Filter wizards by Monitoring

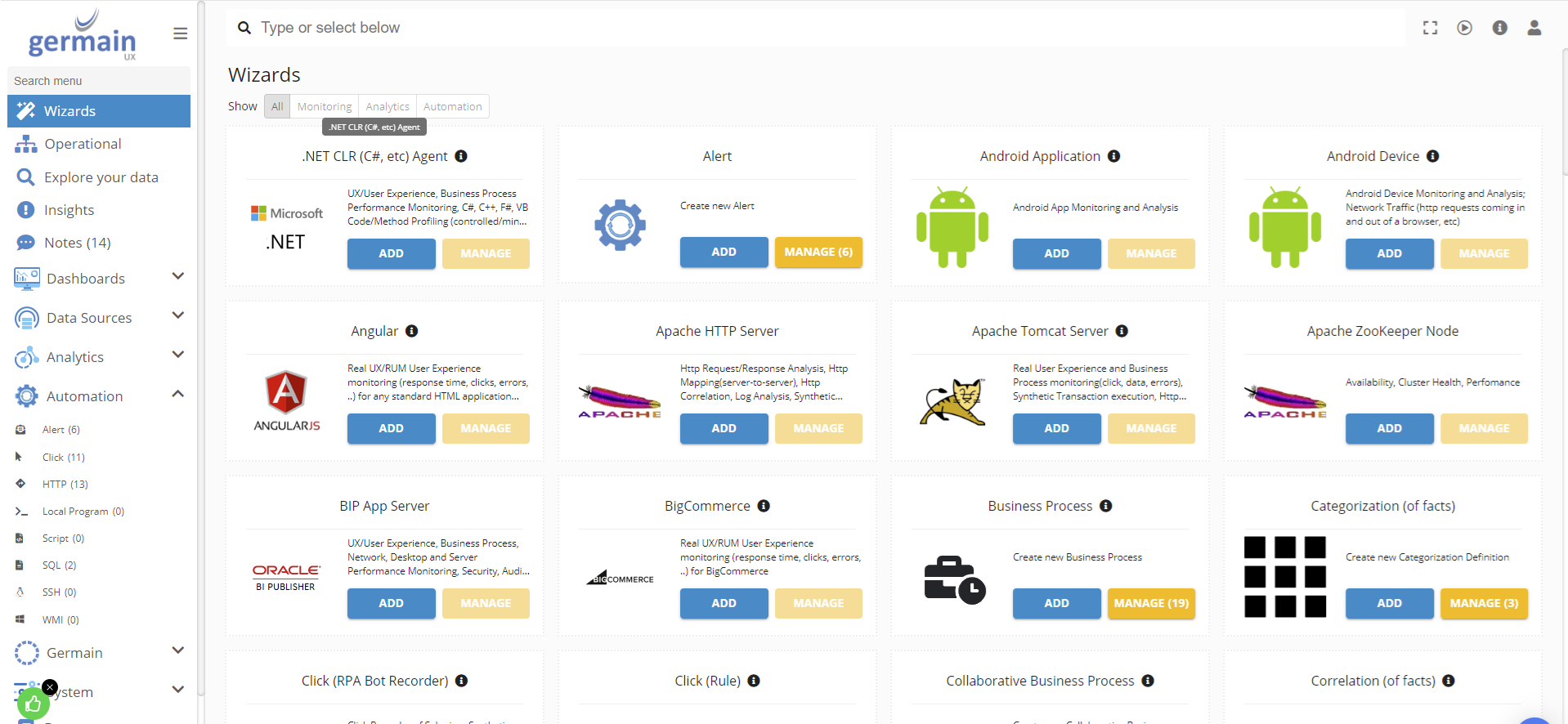[324, 106]
